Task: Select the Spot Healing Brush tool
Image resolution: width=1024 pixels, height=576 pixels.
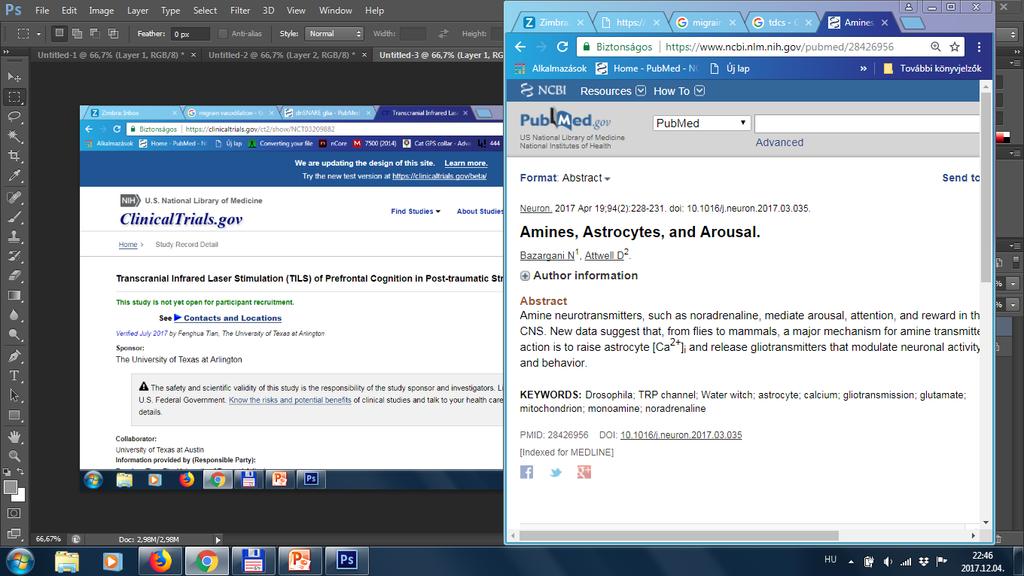Action: 14,197
